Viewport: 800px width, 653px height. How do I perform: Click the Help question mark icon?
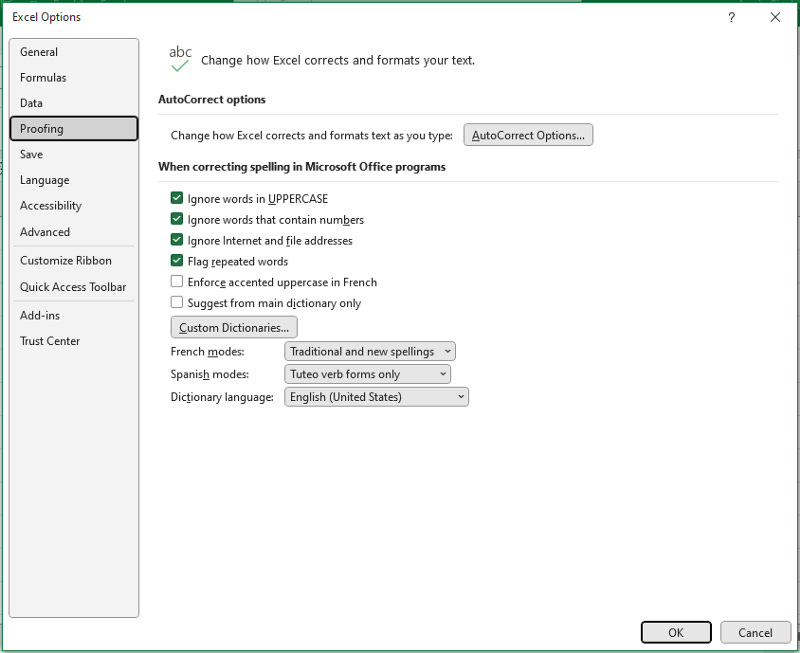click(x=731, y=17)
